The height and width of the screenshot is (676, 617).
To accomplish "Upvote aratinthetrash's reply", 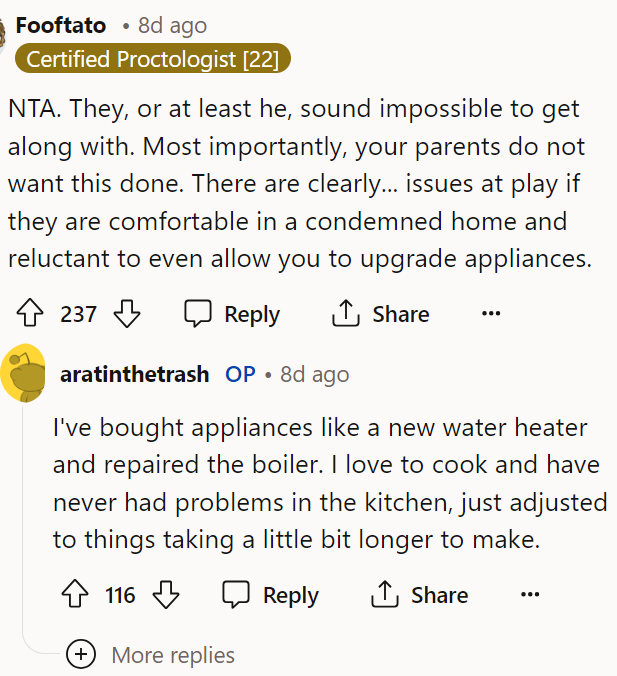I will click(x=73, y=596).
